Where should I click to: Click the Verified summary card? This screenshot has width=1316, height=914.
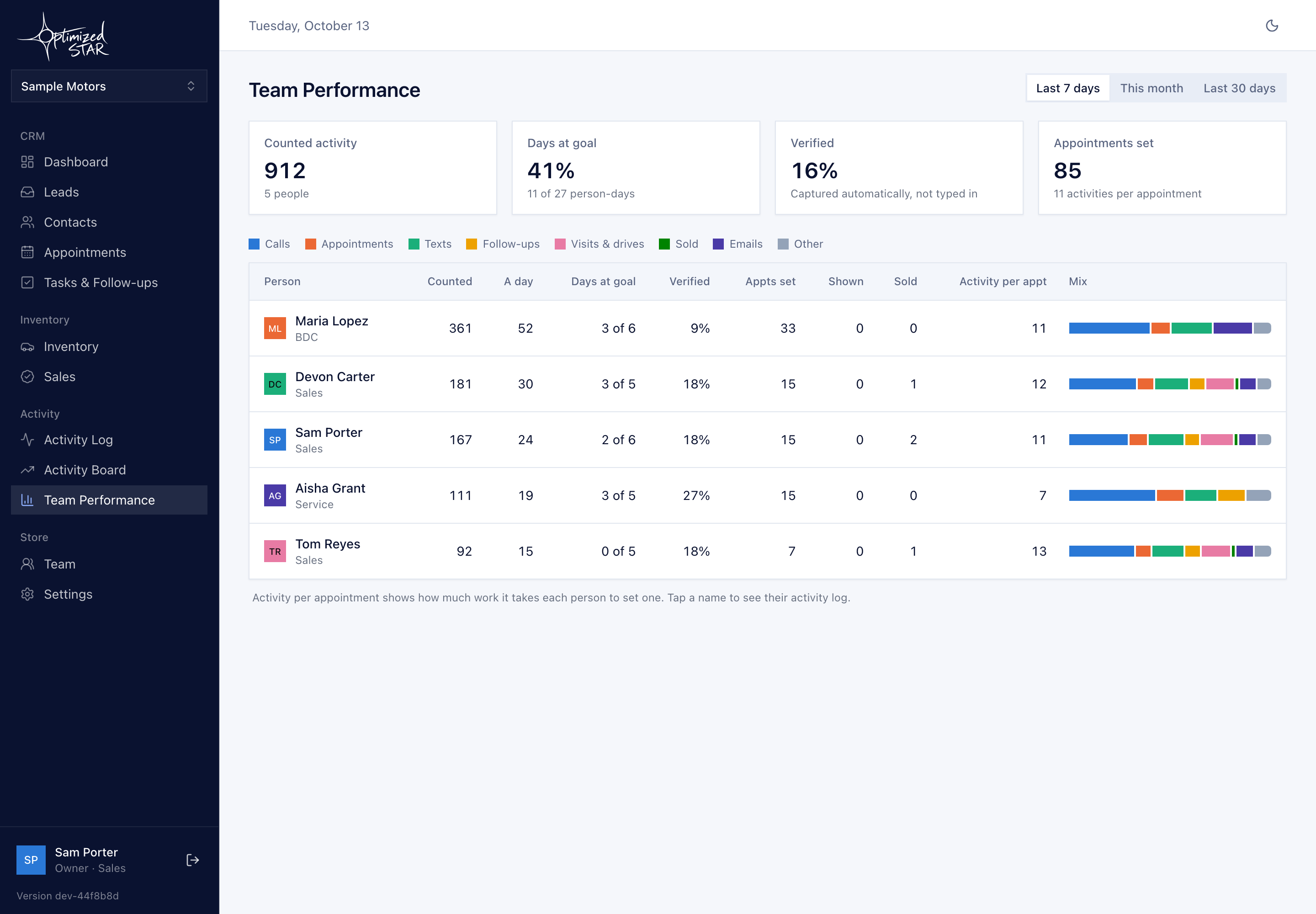click(x=899, y=168)
